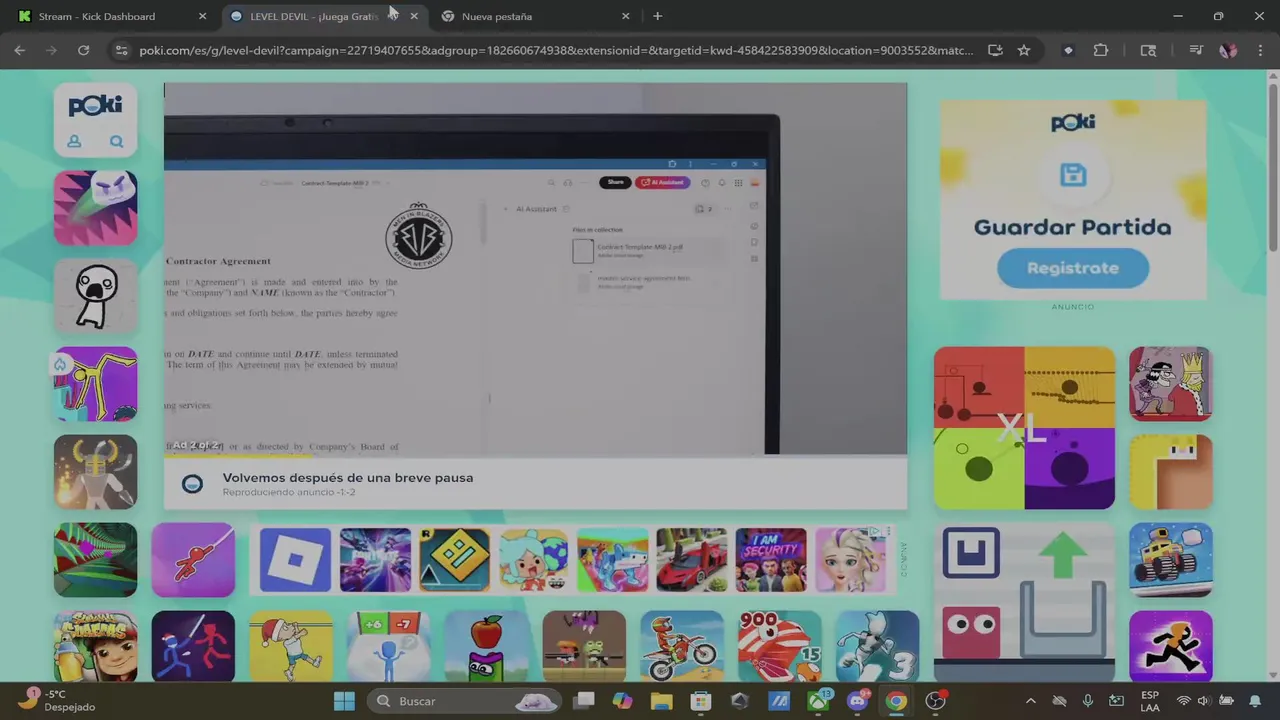Open the 900 sushi game tile
Viewport: 1280px width, 720px height.
tap(779, 647)
